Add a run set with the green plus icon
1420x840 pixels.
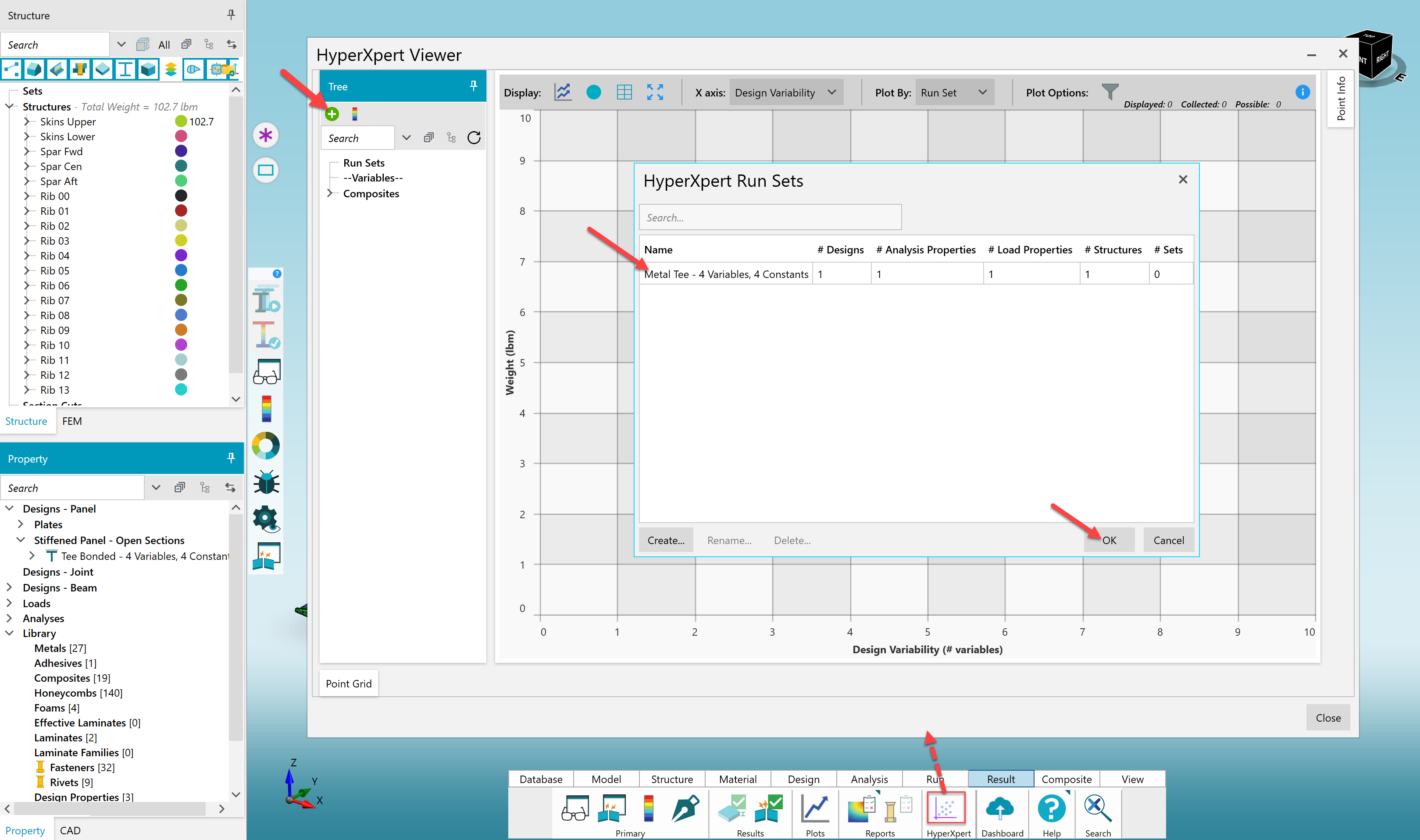click(332, 114)
